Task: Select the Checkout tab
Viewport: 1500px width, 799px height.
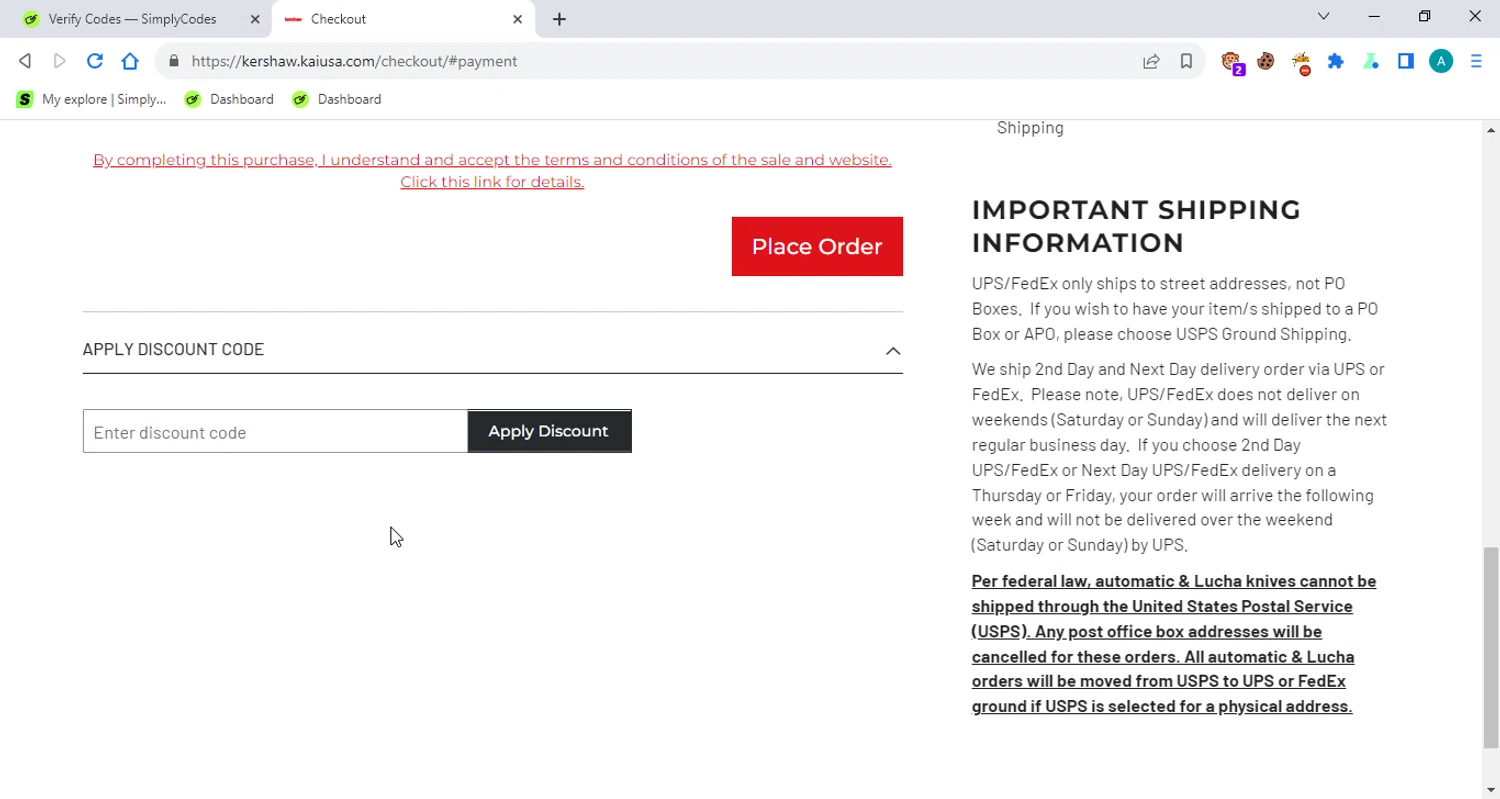Action: [x=403, y=19]
